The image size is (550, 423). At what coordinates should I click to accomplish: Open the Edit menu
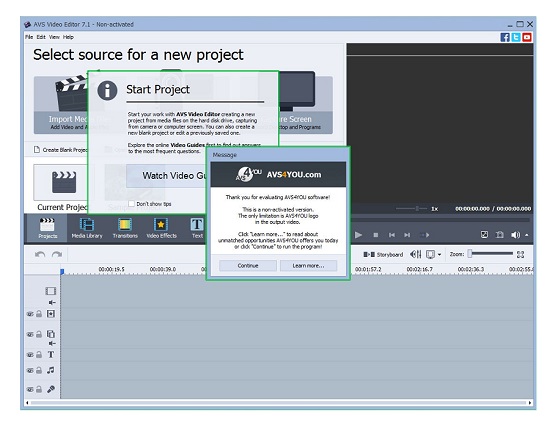[41, 37]
